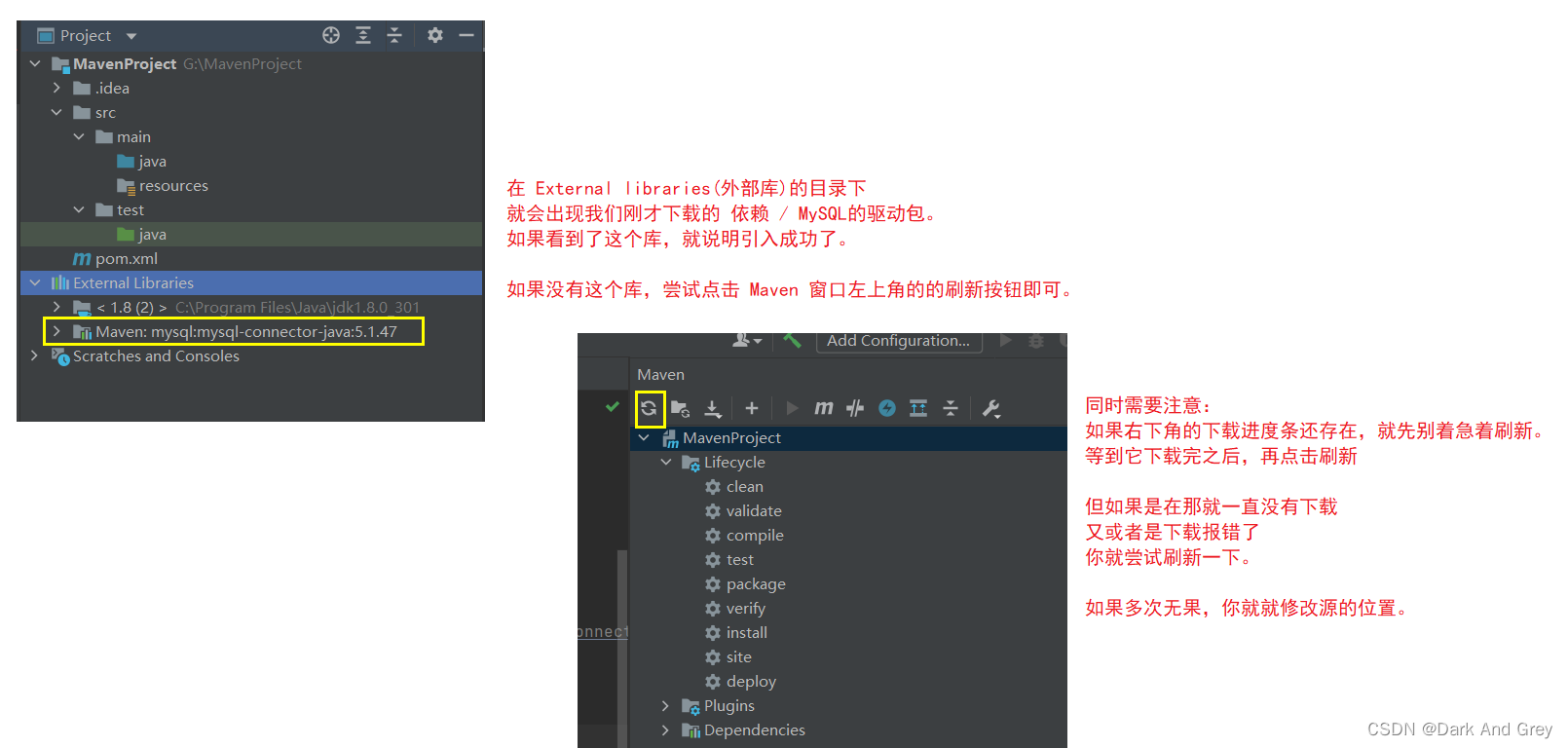Select java folder under test
Screen dimensions: 1568x748
click(x=142, y=234)
